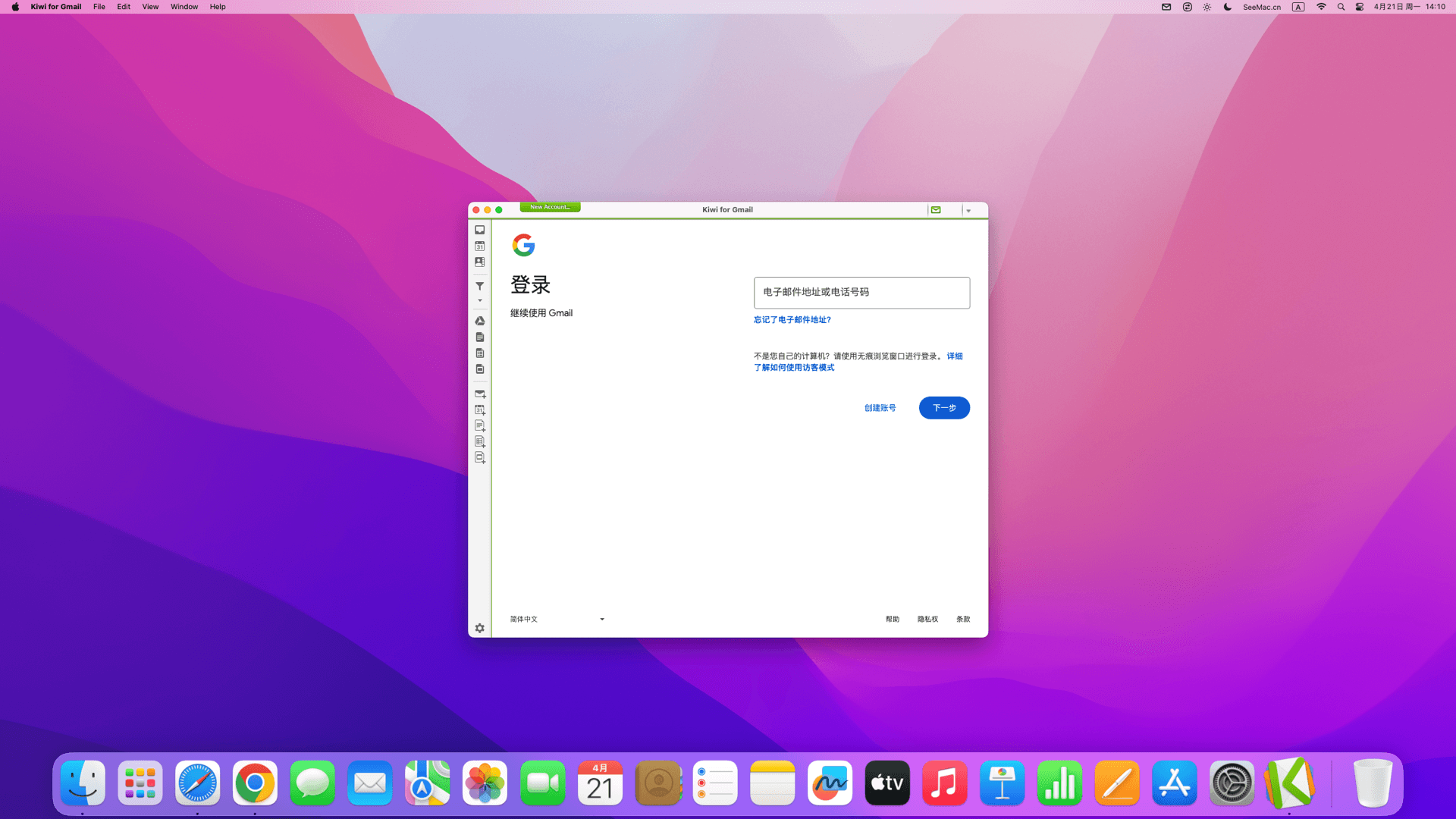This screenshot has height=819, width=1456.
Task: Click the input source A icon
Action: (1298, 7)
